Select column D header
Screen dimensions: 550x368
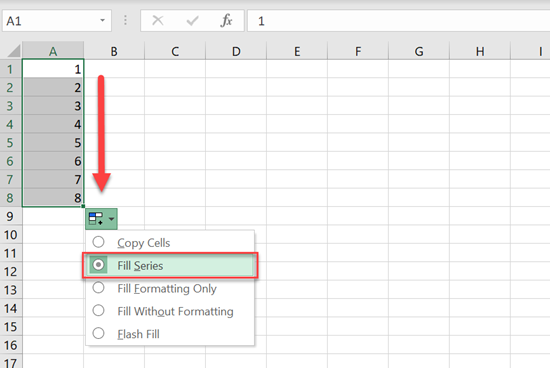236,51
